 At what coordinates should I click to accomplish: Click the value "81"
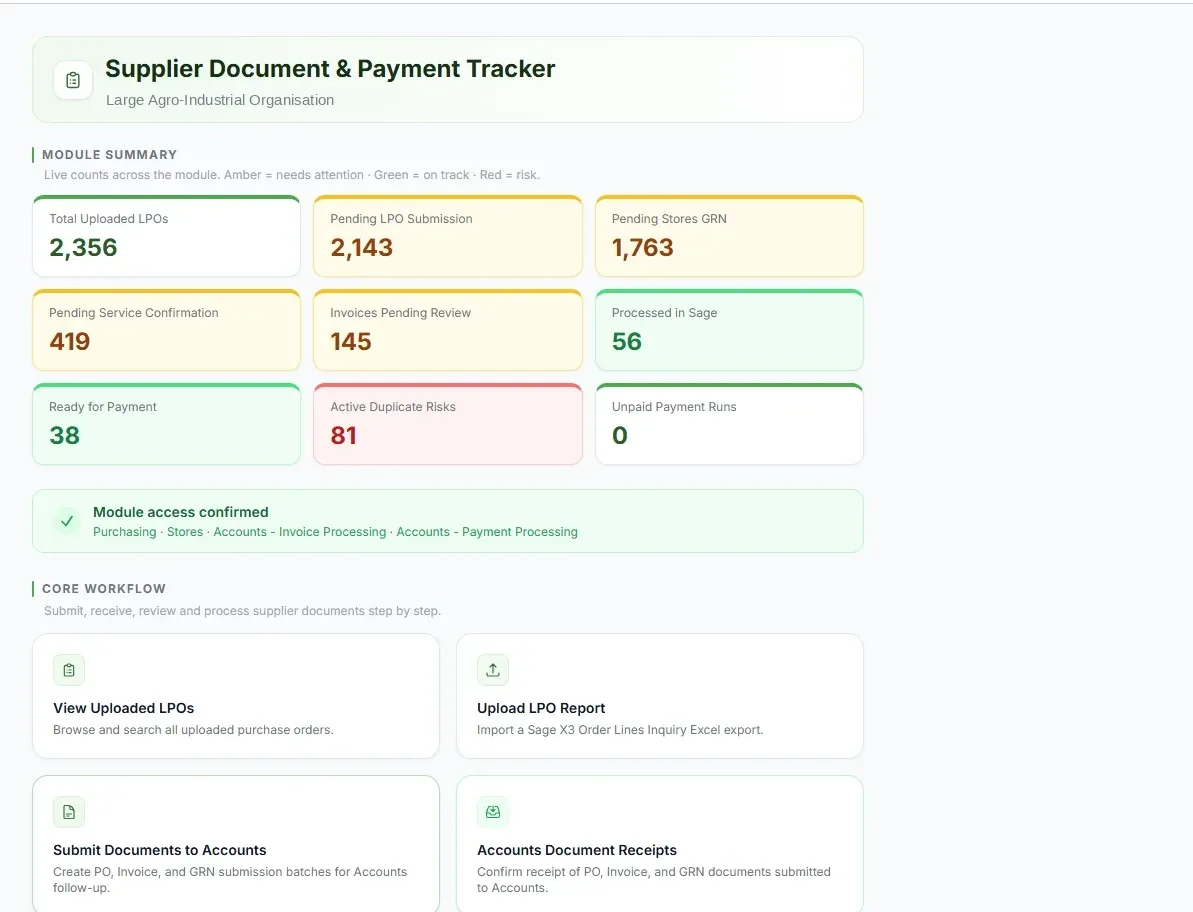[x=344, y=436]
